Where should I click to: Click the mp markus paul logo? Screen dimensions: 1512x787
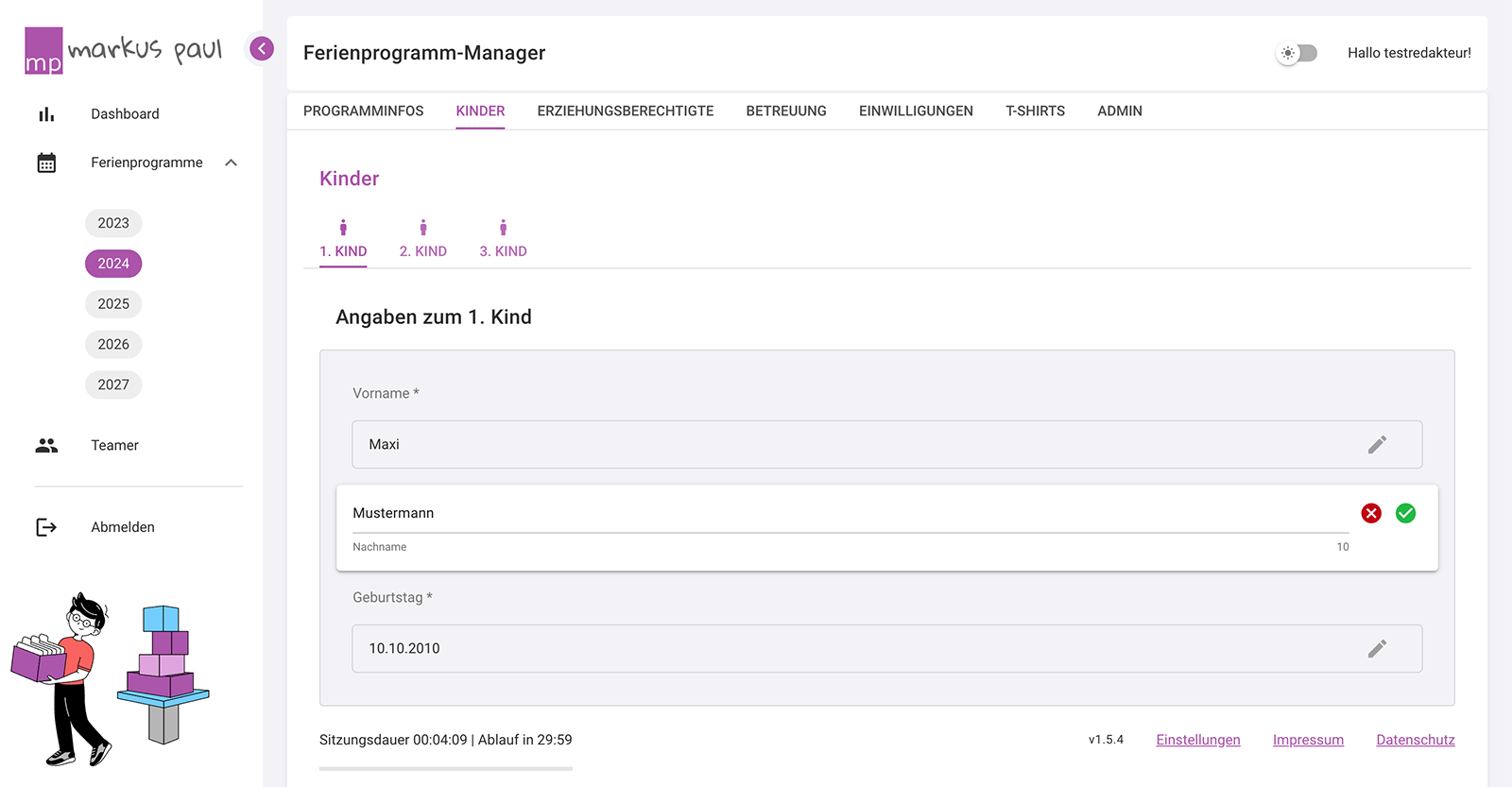124,50
